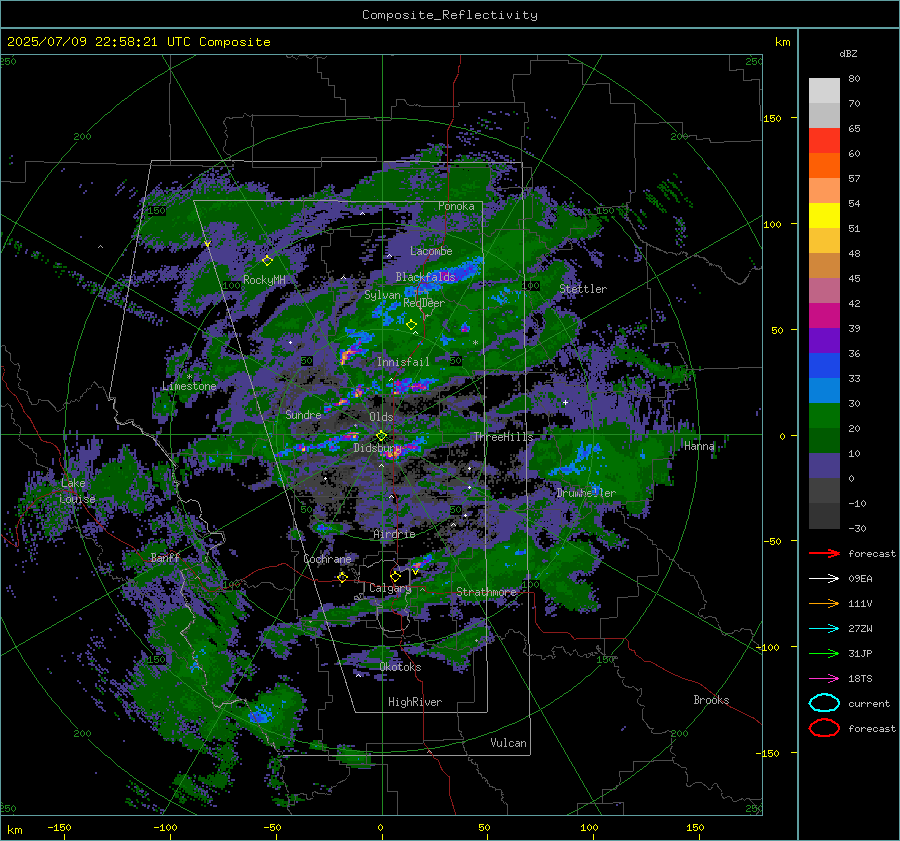The image size is (900, 841).
Task: Click the ThreeHills label
Action: (503, 437)
